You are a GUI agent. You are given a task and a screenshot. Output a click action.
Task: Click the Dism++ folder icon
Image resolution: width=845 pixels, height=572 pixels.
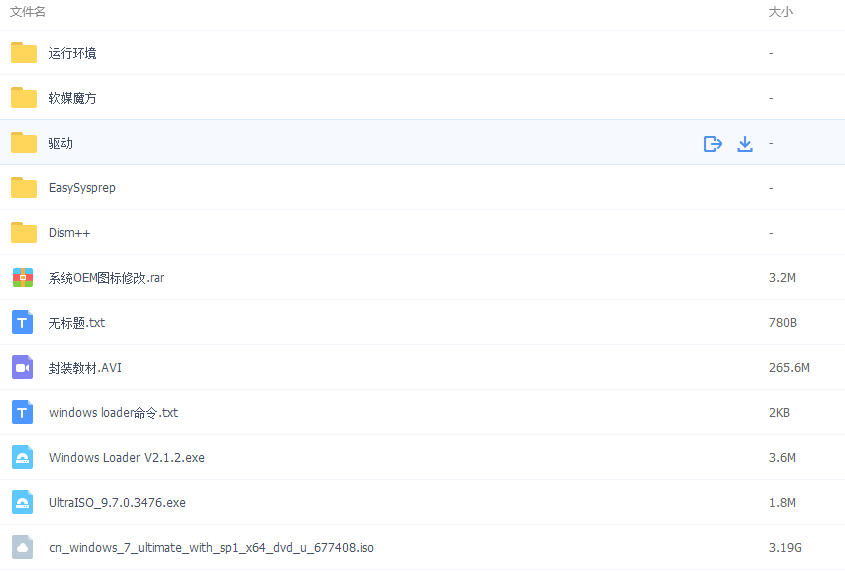coord(24,233)
